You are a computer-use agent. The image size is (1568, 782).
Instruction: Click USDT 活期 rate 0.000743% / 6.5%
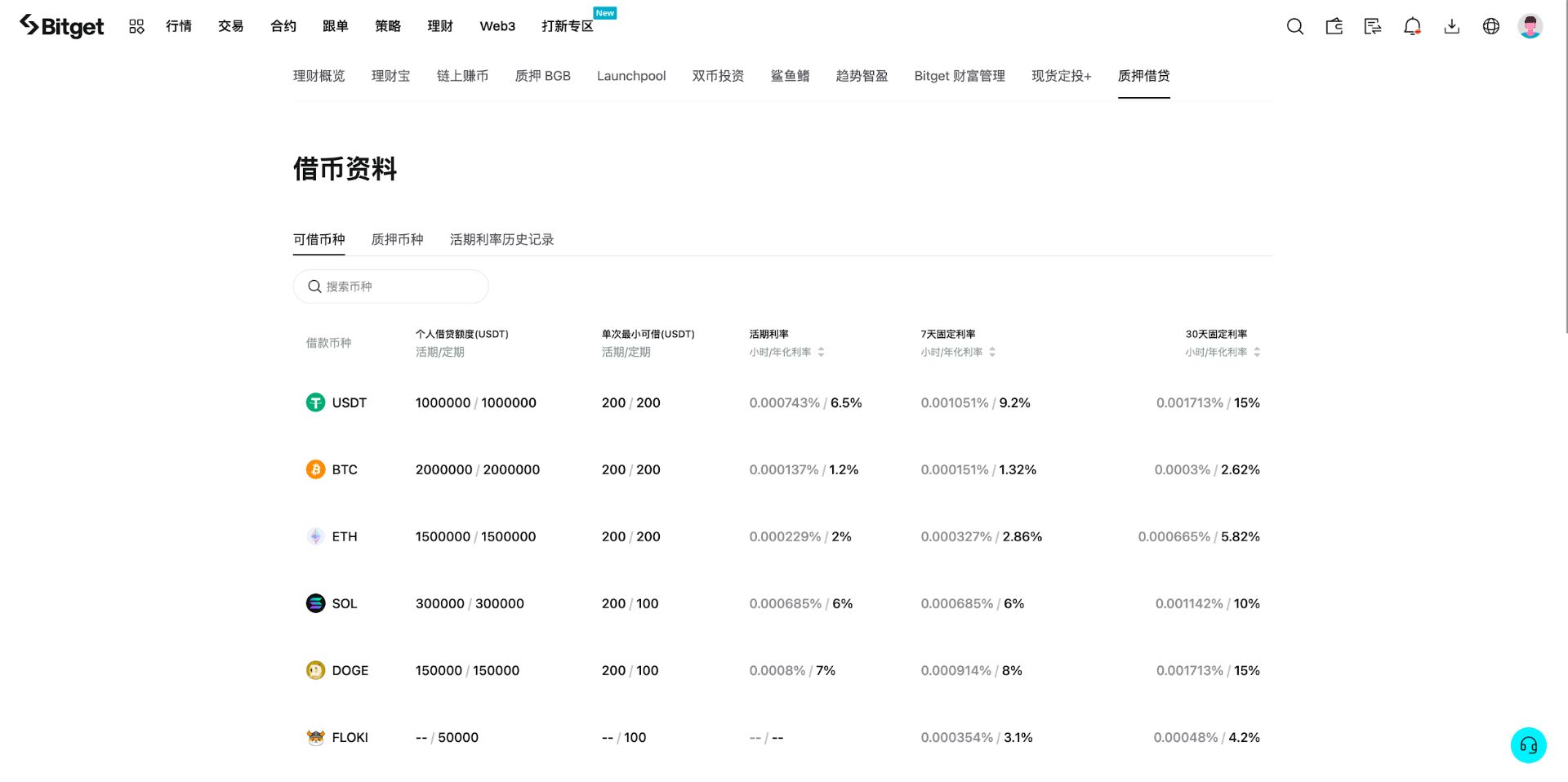coord(806,402)
